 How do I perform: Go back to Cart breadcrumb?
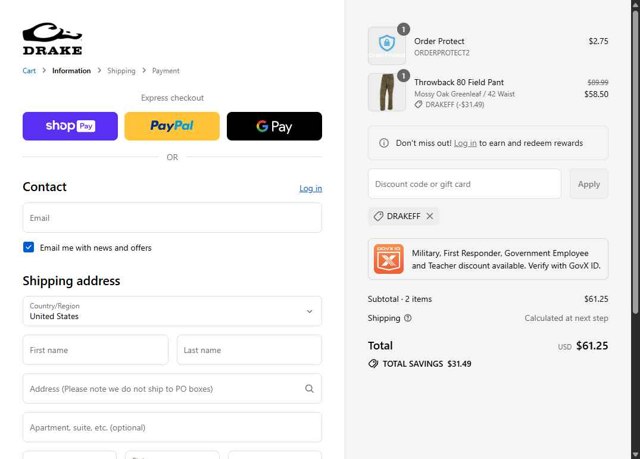[x=29, y=71]
